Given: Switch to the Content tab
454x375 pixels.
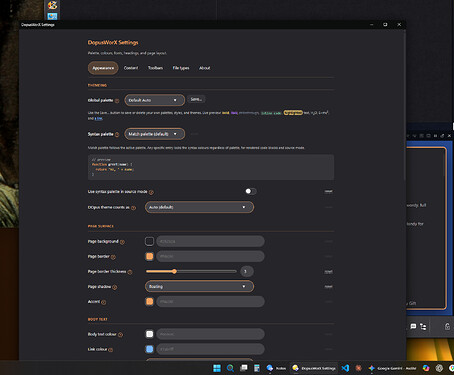Looking at the screenshot, I should (131, 68).
